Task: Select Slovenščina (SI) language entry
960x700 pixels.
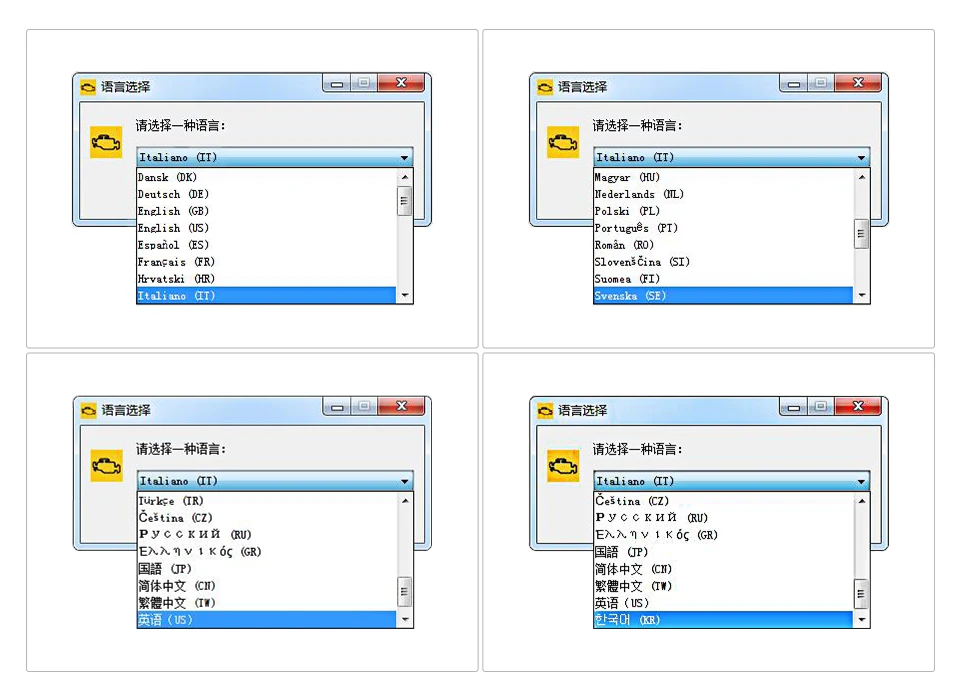Action: [x=724, y=262]
